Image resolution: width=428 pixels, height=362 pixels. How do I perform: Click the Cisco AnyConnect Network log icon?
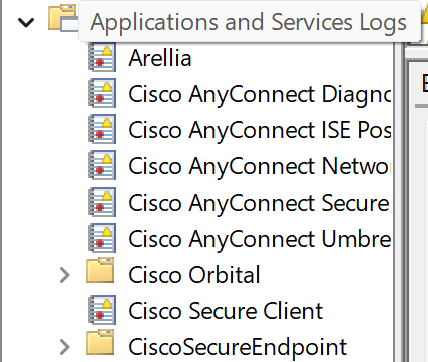102,165
